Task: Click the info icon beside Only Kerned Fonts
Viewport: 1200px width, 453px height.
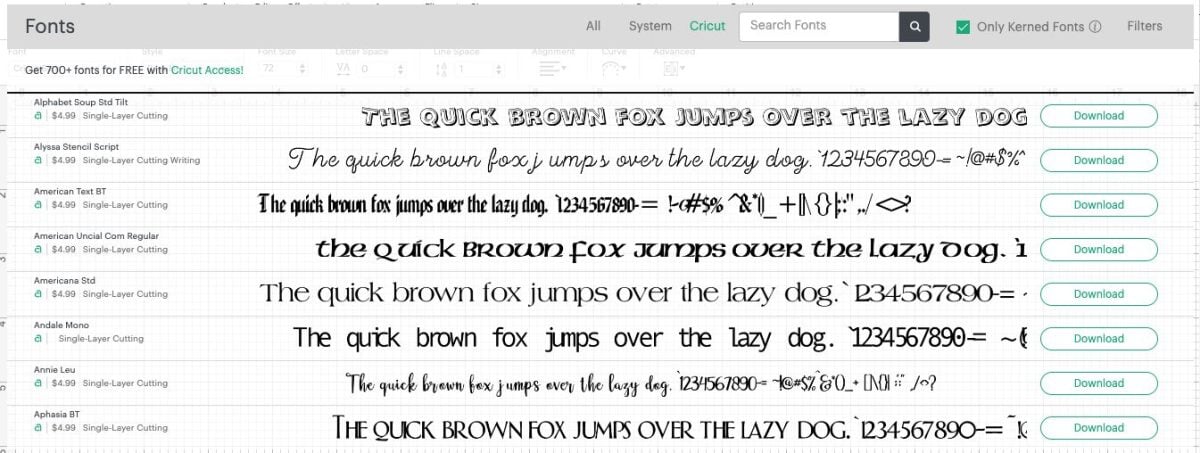Action: pos(1095,27)
